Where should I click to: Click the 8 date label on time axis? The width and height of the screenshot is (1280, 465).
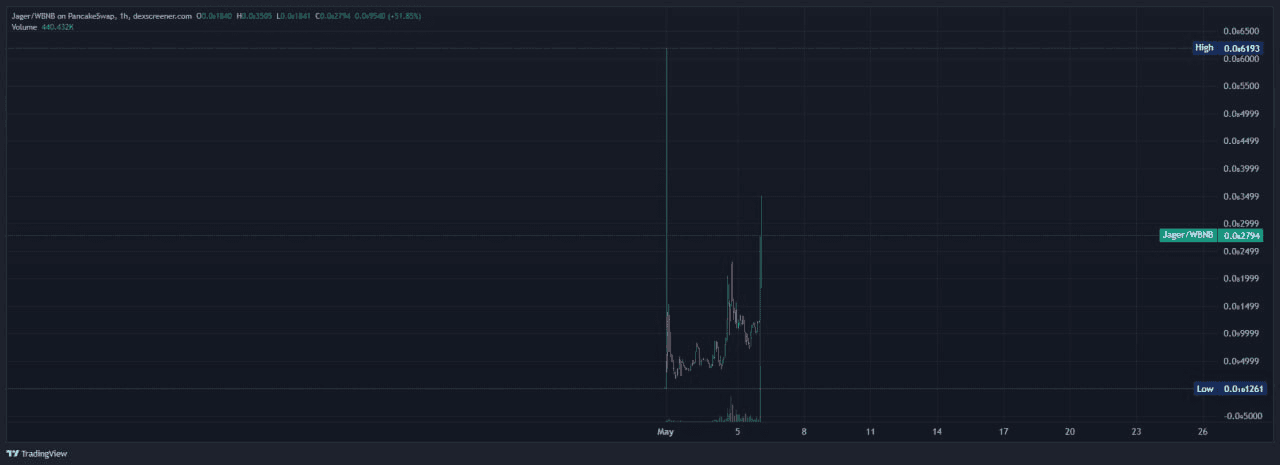pos(804,432)
